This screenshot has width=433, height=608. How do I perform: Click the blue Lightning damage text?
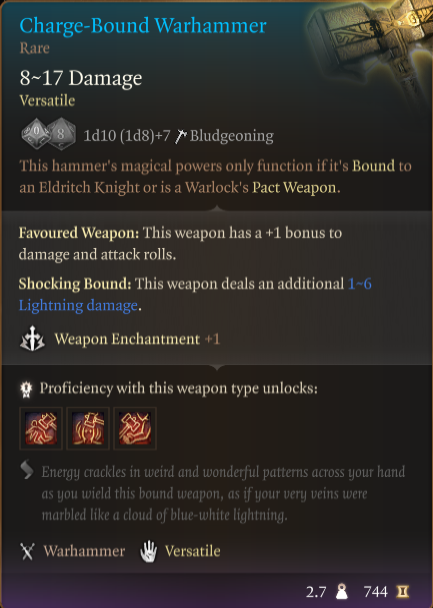click(78, 306)
